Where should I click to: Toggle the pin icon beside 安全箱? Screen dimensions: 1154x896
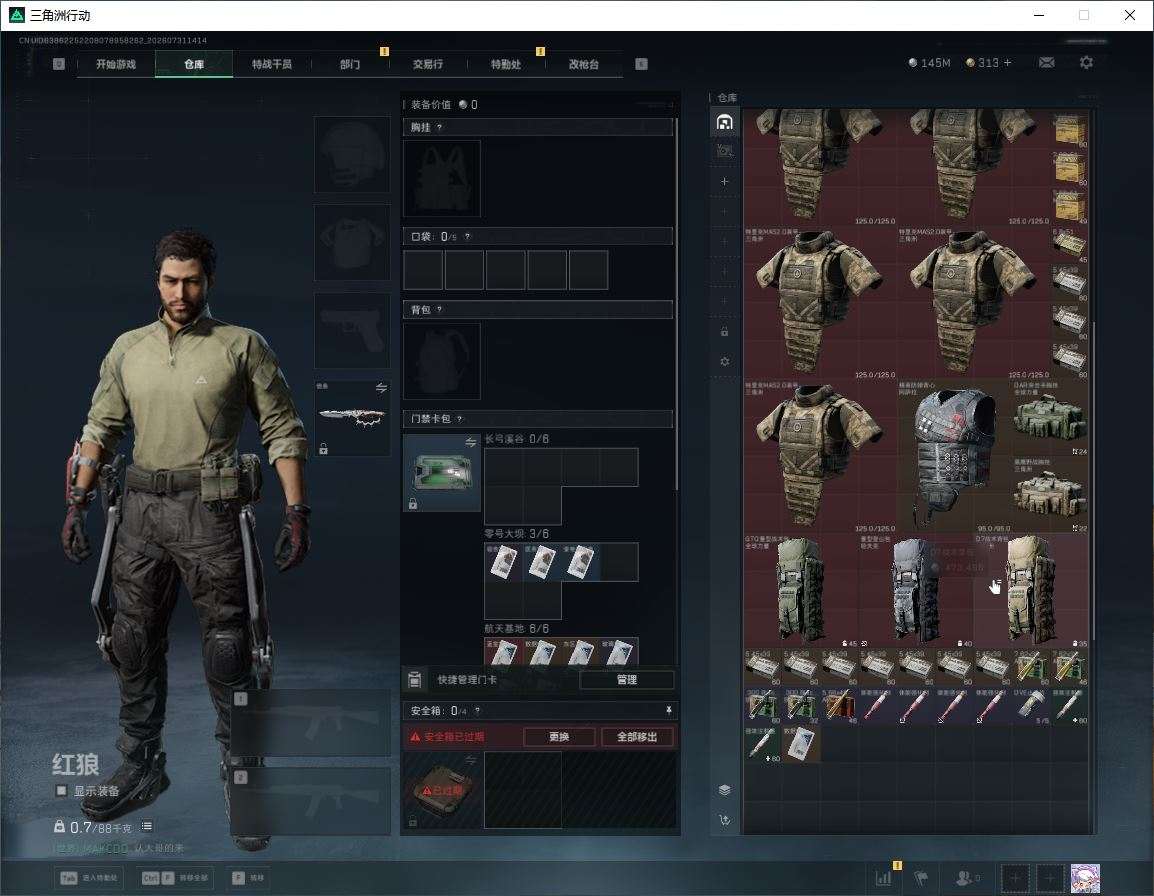point(668,710)
